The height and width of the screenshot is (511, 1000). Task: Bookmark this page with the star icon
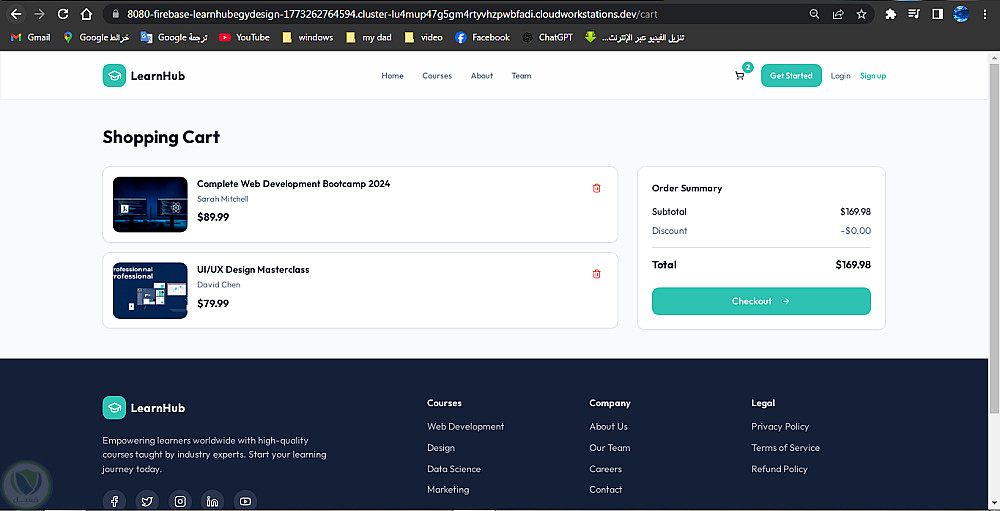(861, 14)
